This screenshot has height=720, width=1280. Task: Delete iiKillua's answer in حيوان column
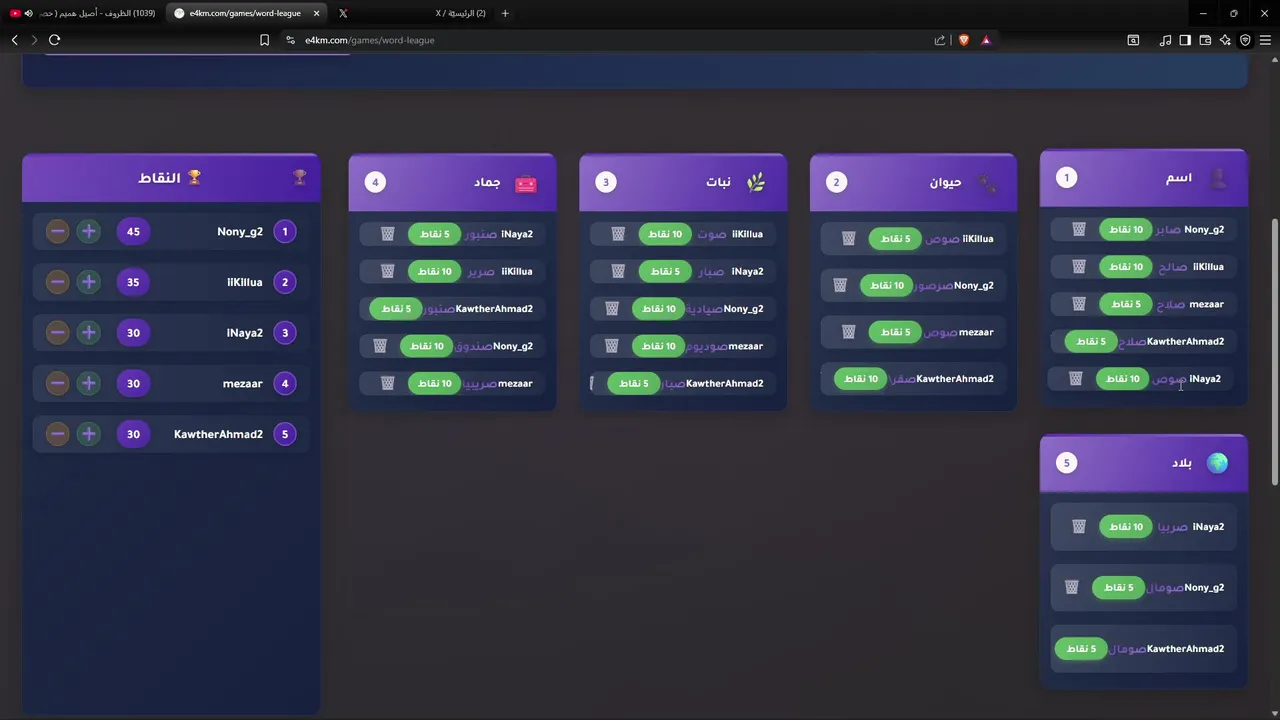pos(849,239)
